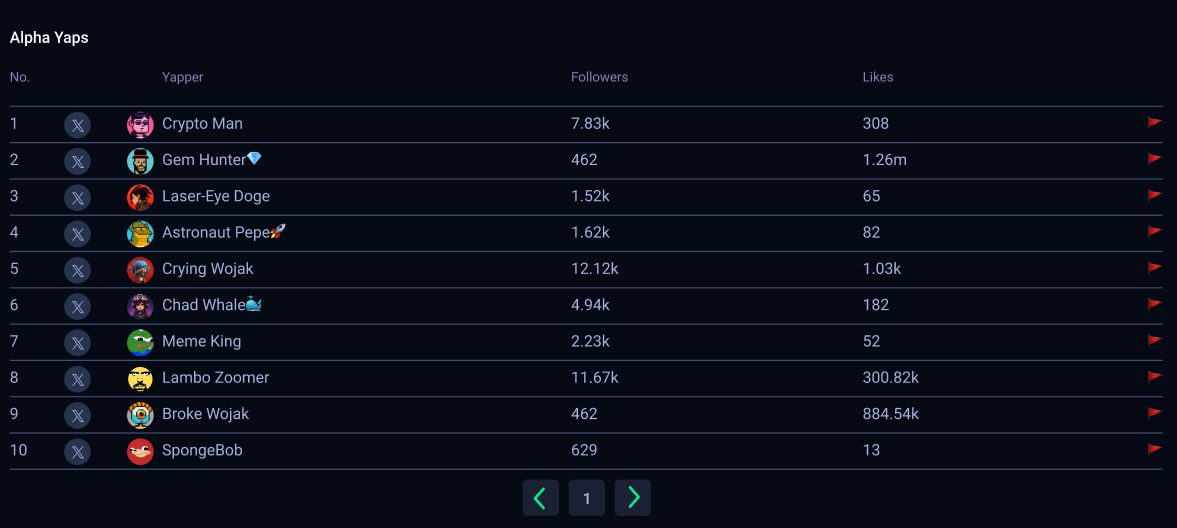Go to the previous page arrow
The width and height of the screenshot is (1177, 528).
coord(540,498)
